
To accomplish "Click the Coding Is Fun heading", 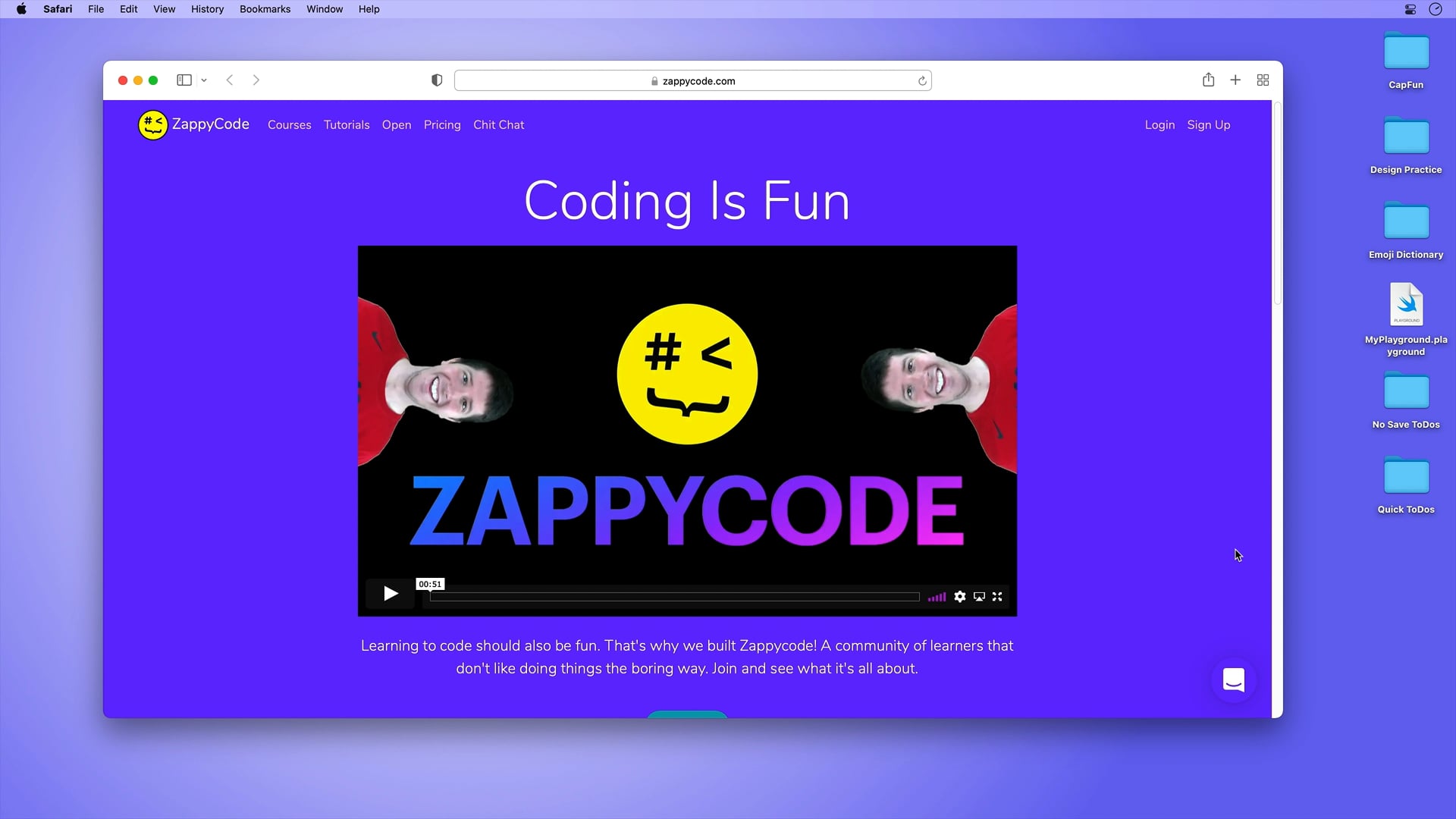I will coord(687,201).
